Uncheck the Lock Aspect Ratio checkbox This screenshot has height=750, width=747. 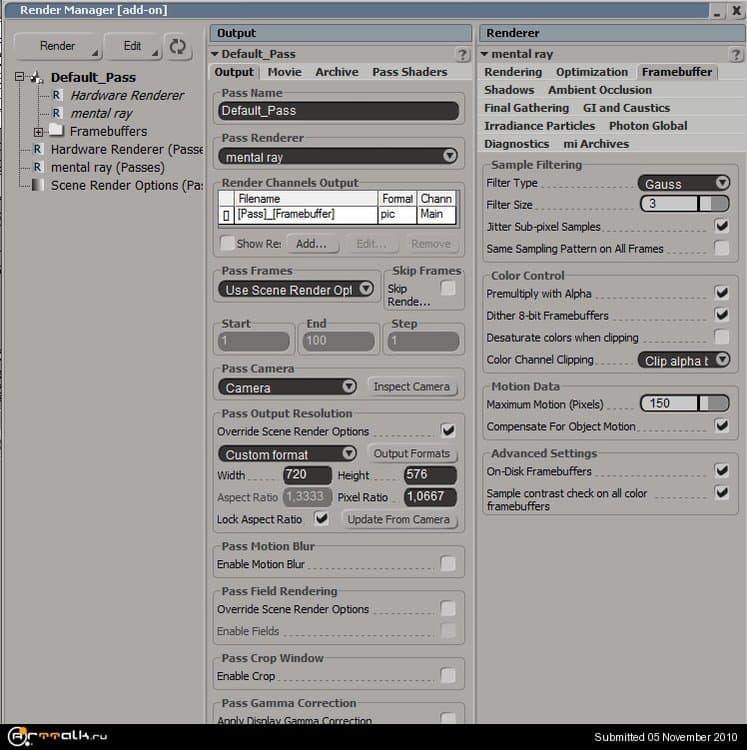tap(321, 519)
